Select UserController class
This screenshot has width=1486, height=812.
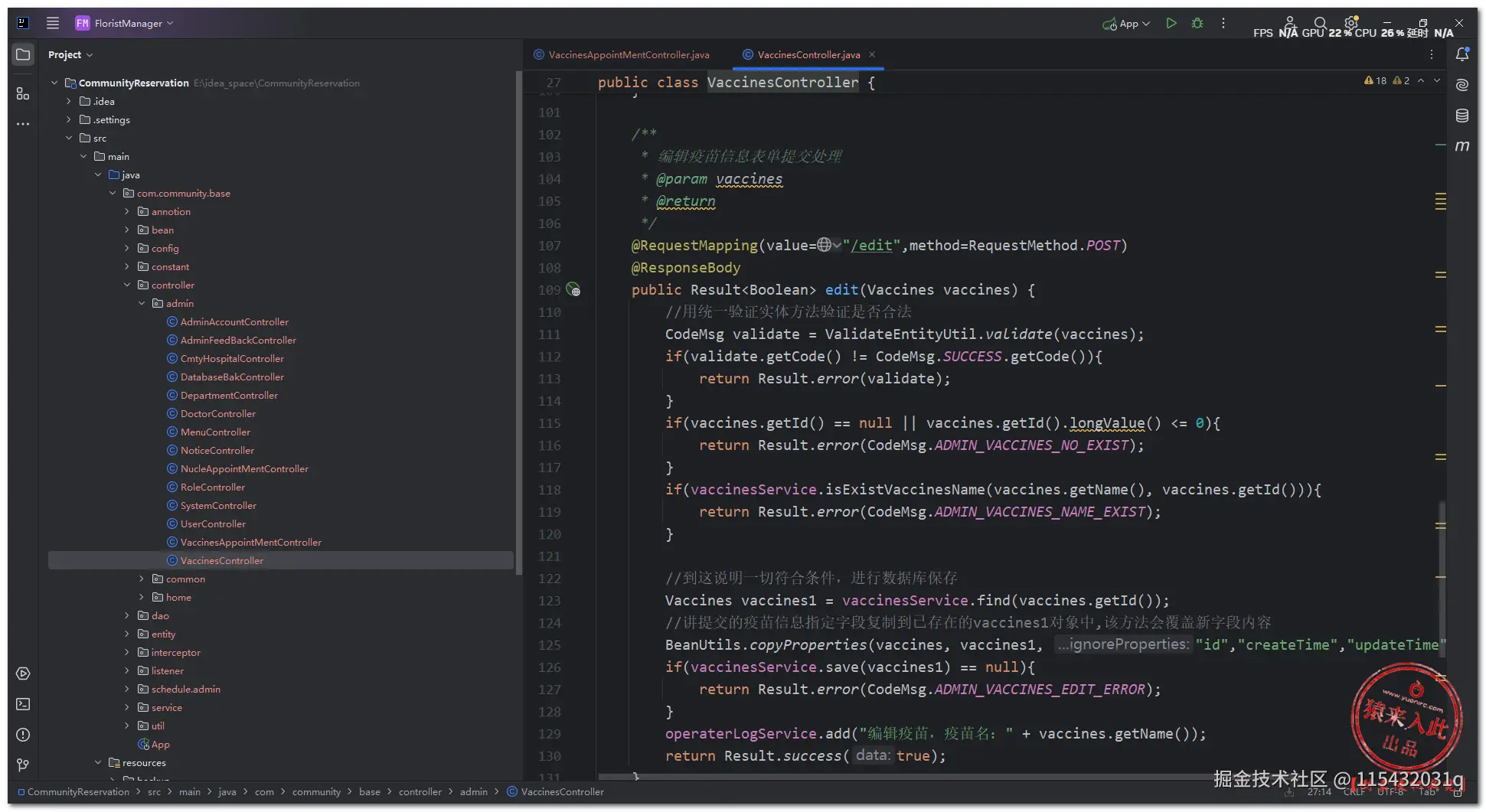213,523
